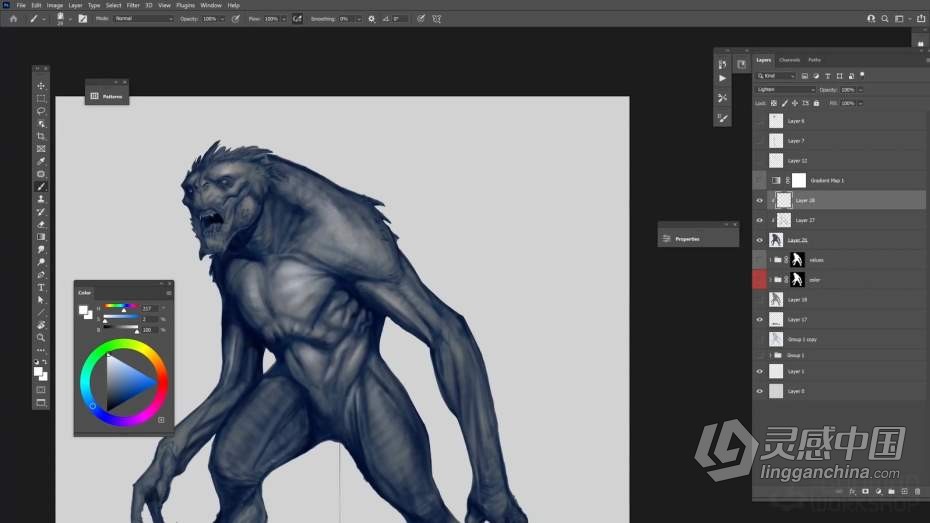Click the hue slider in Color panel
This screenshot has height=523, width=930.
pos(121,307)
